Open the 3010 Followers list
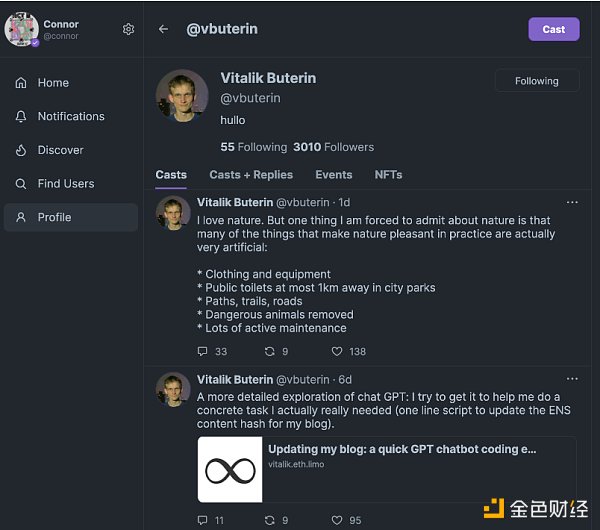The image size is (600, 530). click(333, 147)
